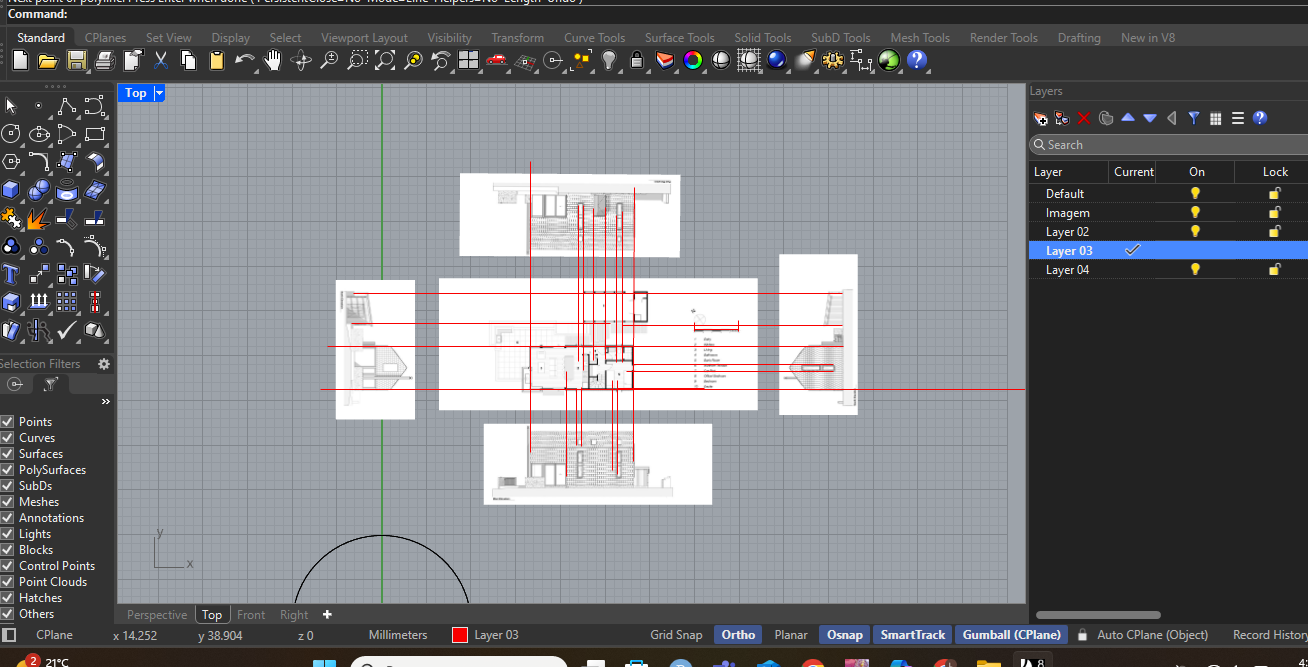Enable Gumball (CPlane) in status bar
Viewport: 1308px width, 667px height.
coord(1011,634)
